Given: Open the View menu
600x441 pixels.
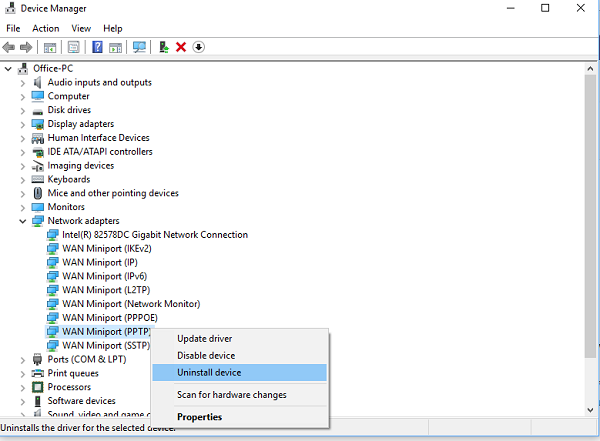Looking at the screenshot, I should click(x=81, y=28).
